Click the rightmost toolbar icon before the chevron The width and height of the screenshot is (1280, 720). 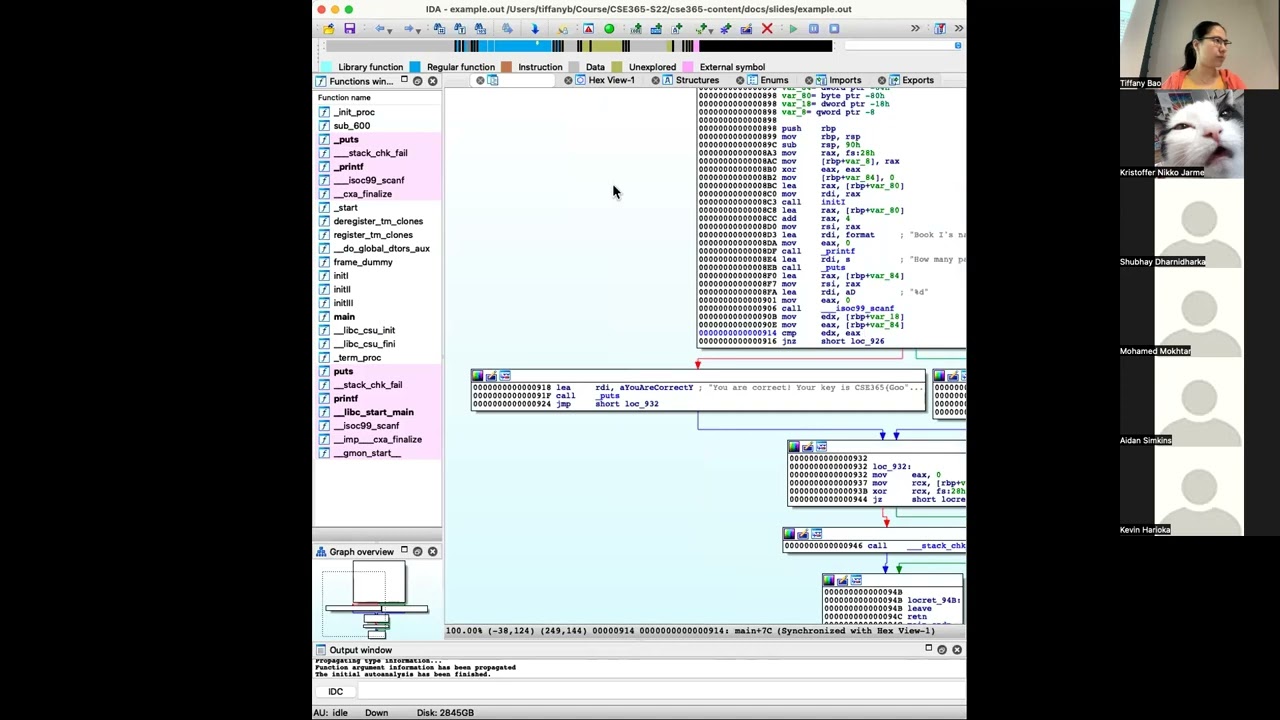939,29
